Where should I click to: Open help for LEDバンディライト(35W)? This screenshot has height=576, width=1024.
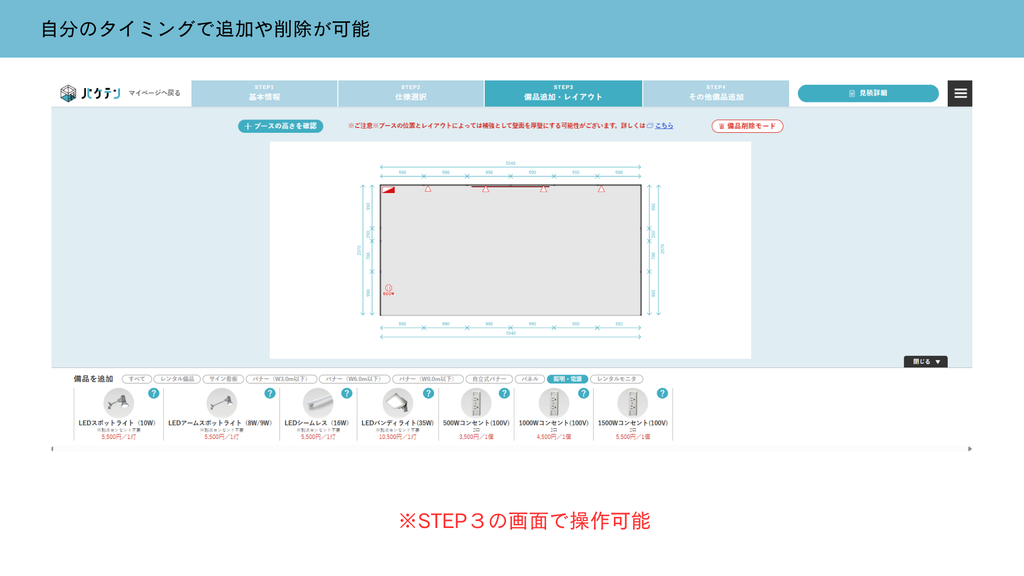point(428,393)
